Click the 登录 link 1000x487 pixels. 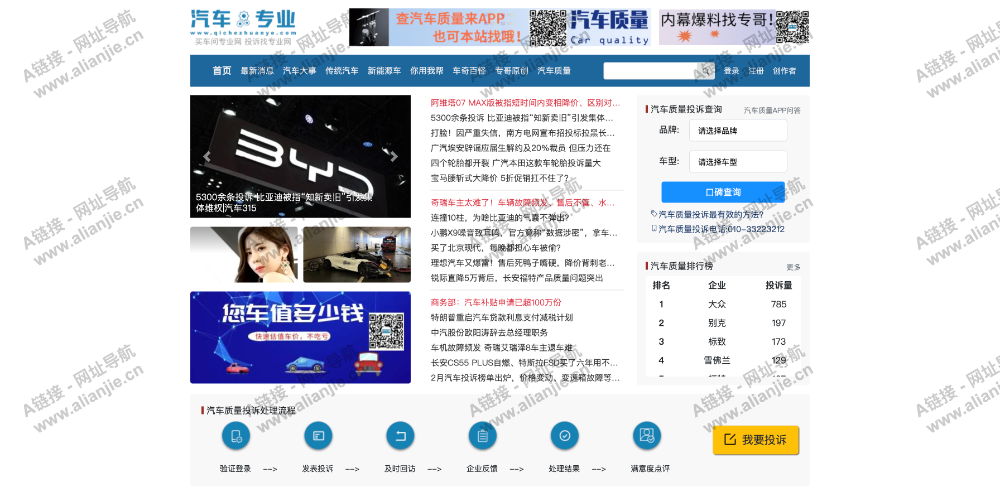point(732,71)
